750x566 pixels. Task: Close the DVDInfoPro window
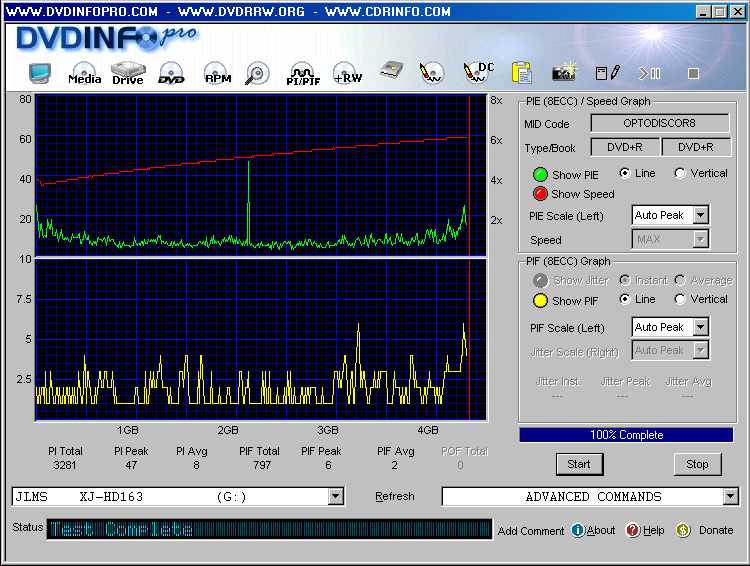pyautogui.click(x=737, y=11)
